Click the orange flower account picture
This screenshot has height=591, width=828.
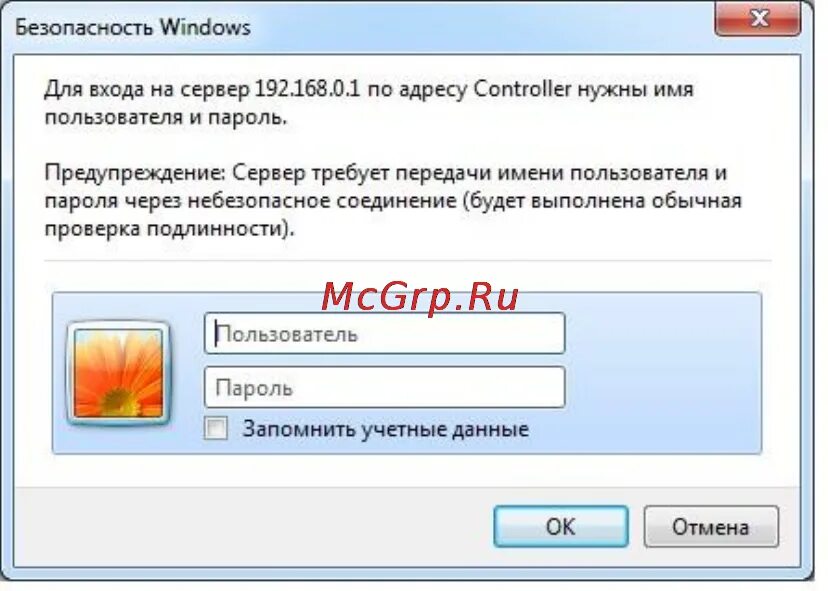point(118,373)
